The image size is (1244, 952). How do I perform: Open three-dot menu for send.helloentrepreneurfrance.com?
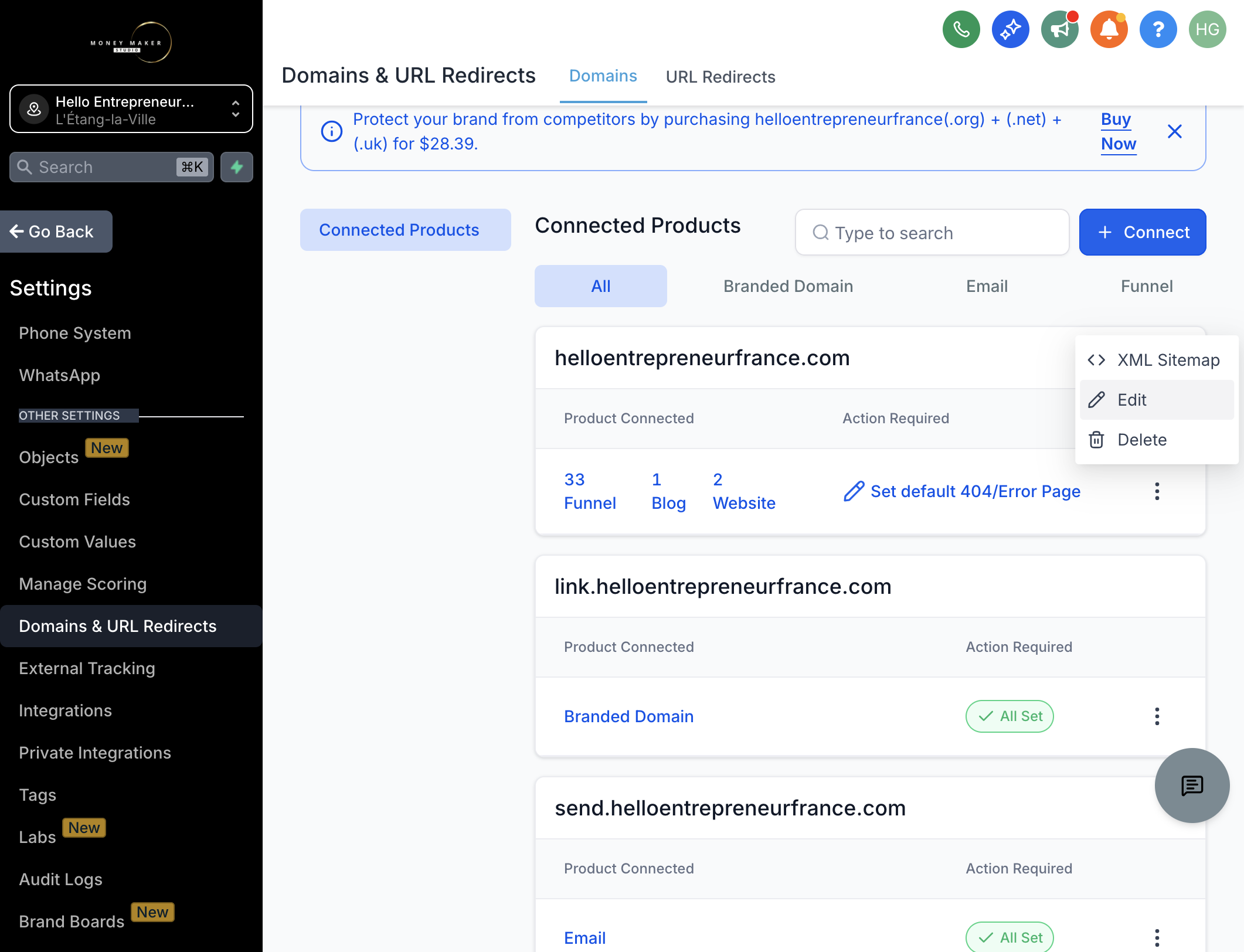click(x=1157, y=938)
